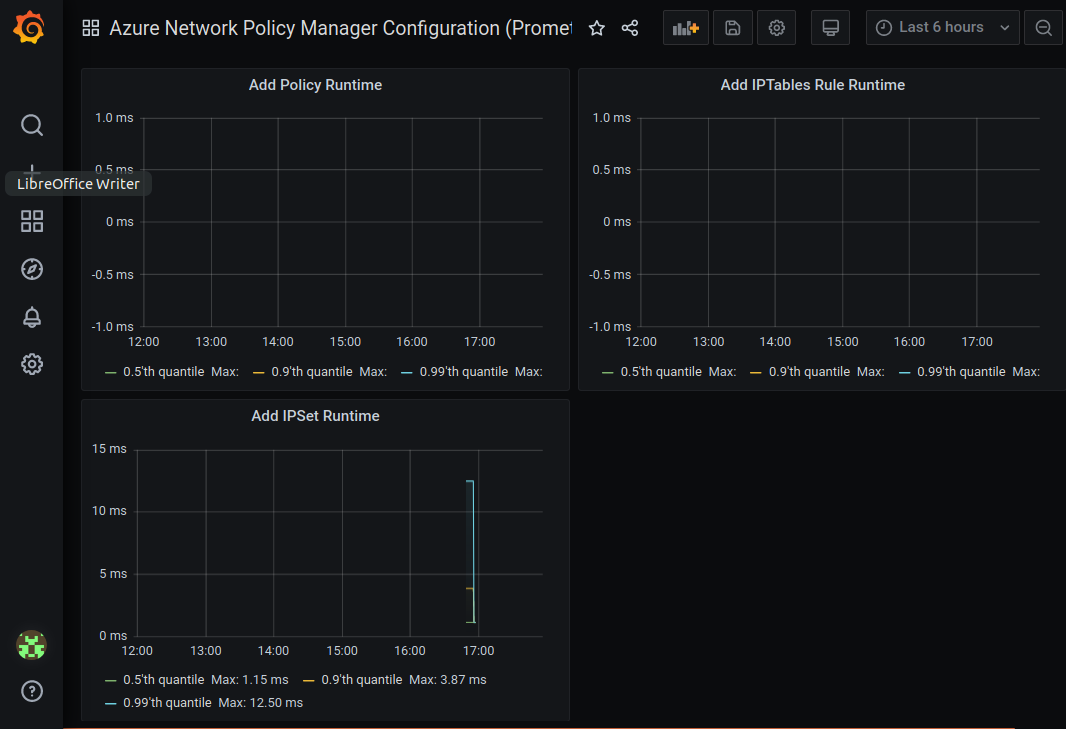Toggle 0.99'th quantile series in Add IPTables Rule Runtime
1066x729 pixels.
961,372
